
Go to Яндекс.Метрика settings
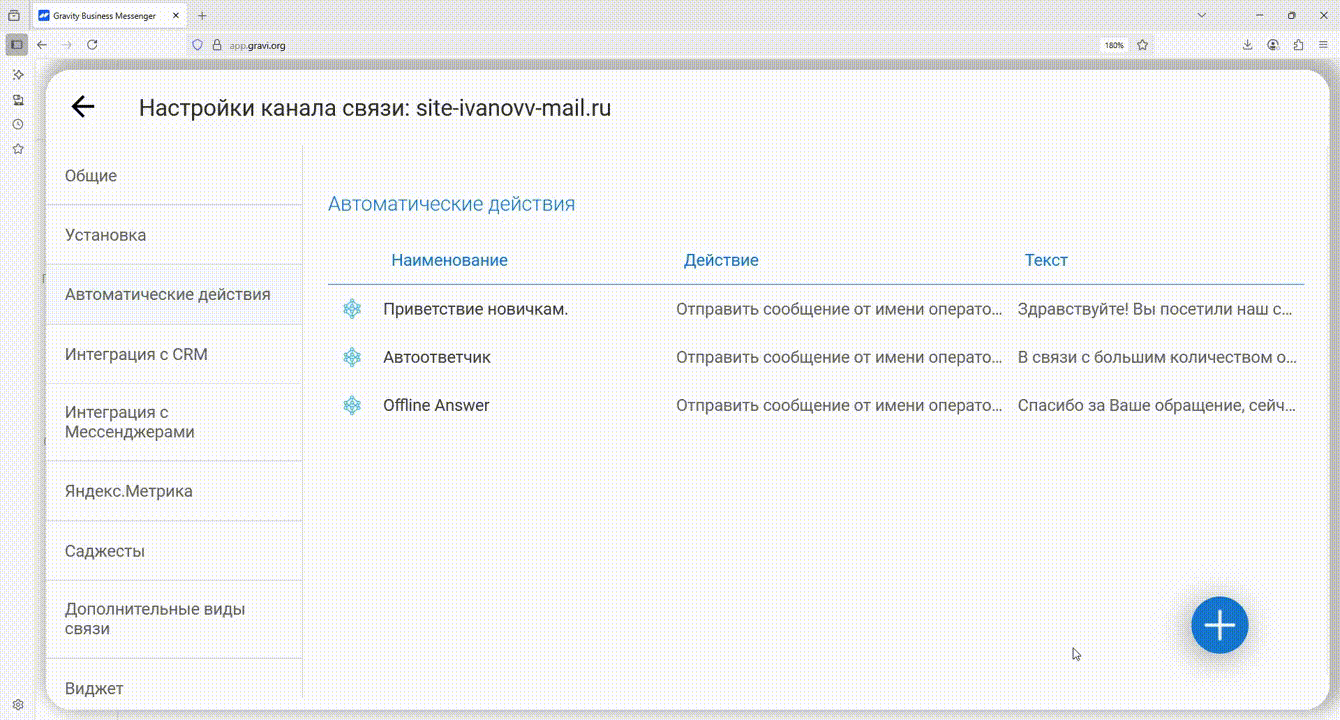pyautogui.click(x=128, y=491)
